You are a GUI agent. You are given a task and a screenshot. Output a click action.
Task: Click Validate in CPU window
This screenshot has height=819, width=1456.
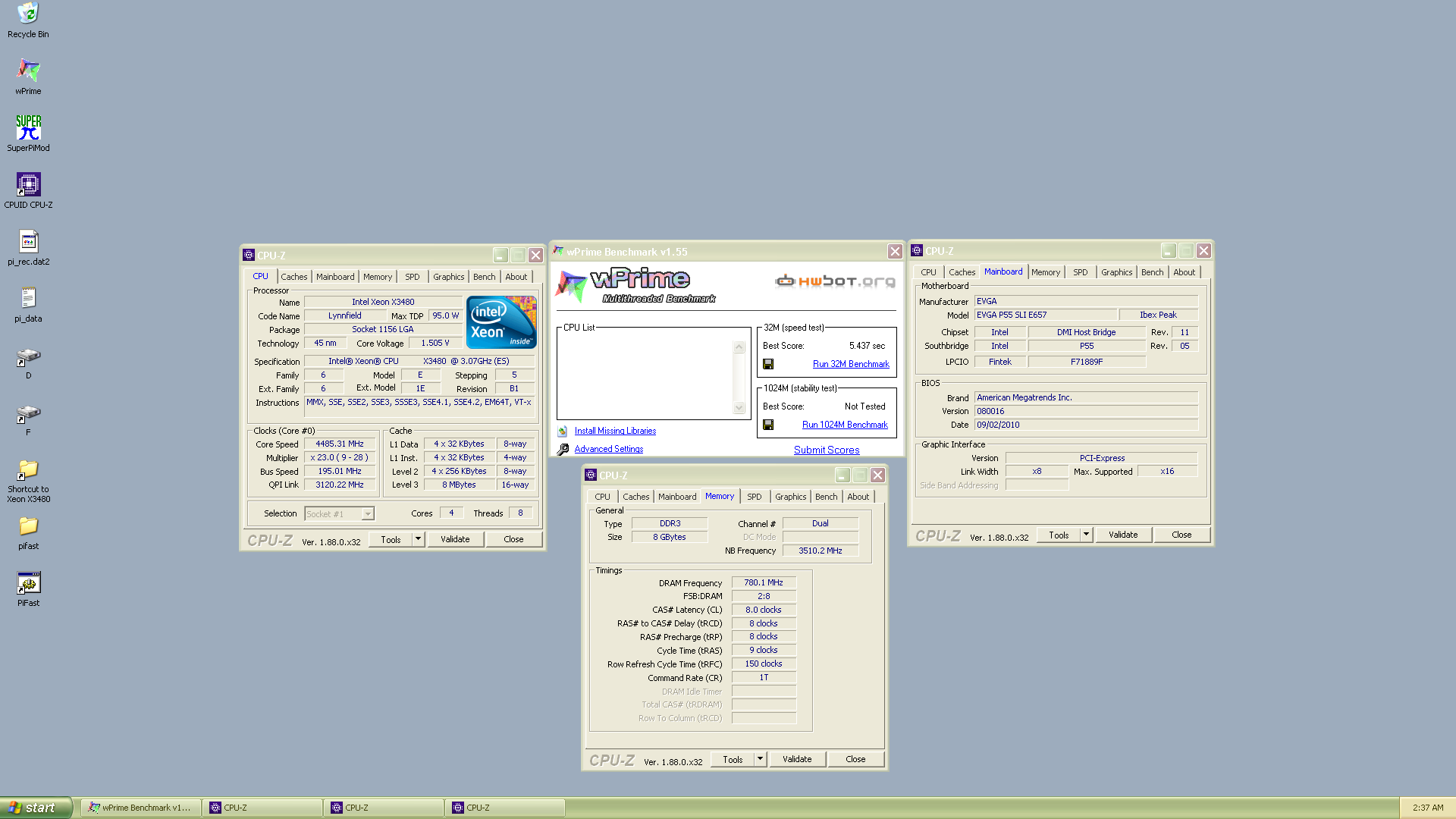coord(455,539)
